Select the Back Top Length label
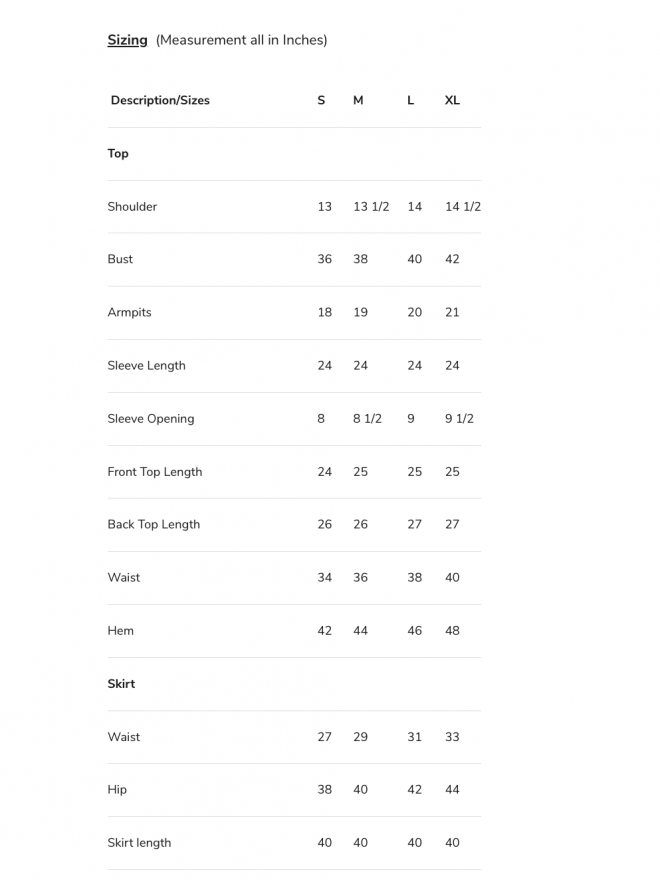The image size is (660, 880). (x=153, y=524)
